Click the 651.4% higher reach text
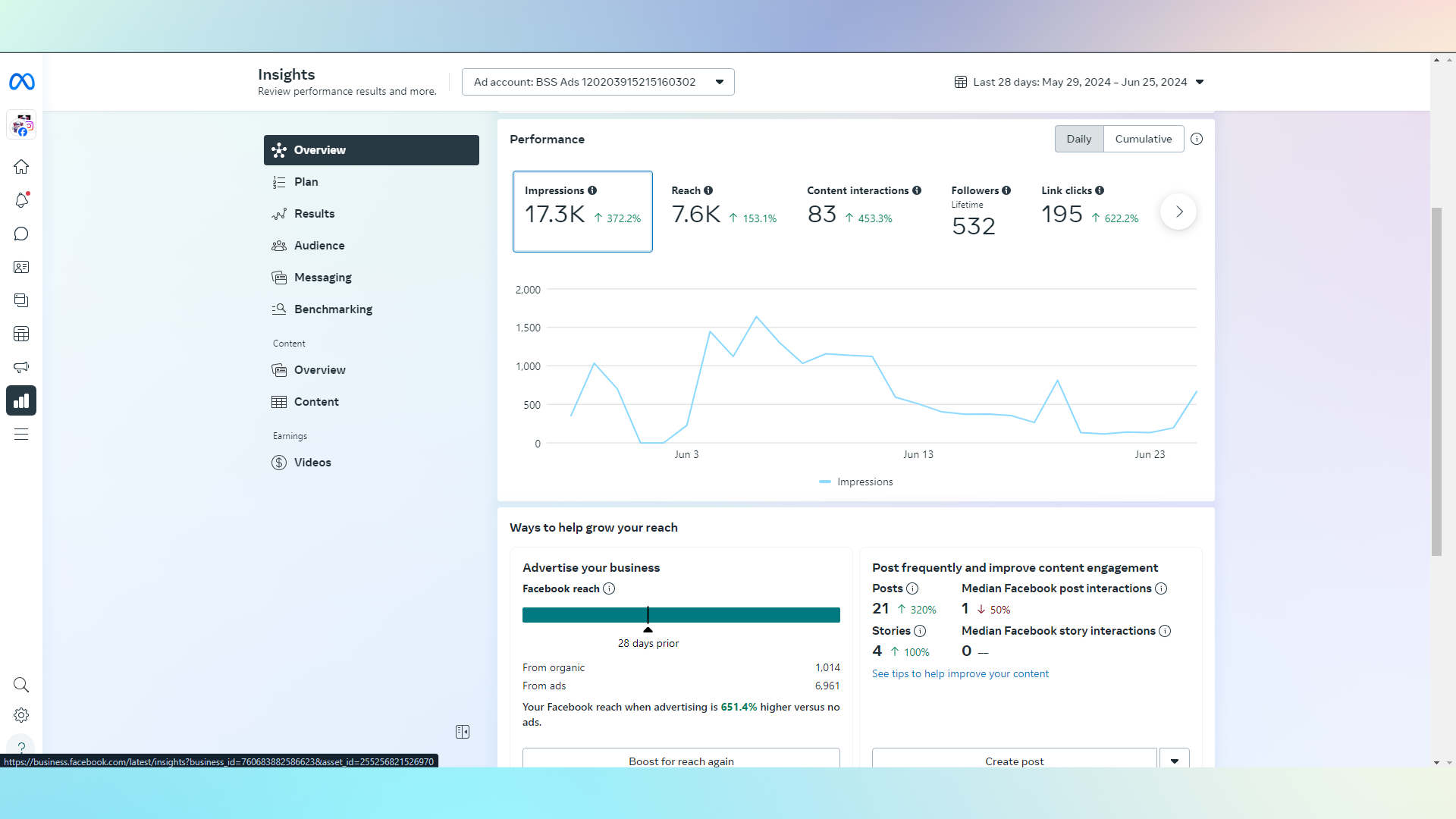Image resolution: width=1456 pixels, height=819 pixels. pyautogui.click(x=739, y=707)
